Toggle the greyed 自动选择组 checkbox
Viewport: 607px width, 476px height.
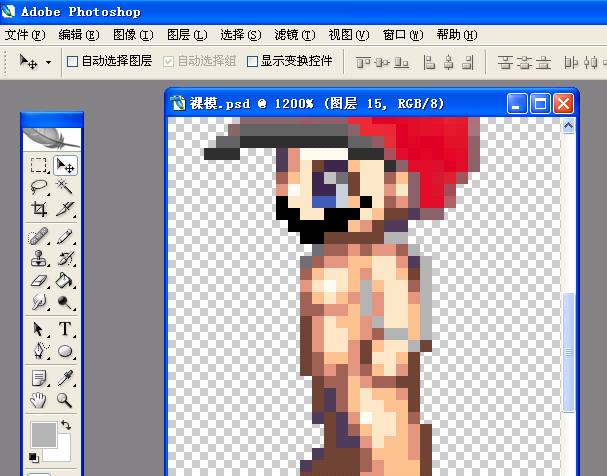coord(168,61)
